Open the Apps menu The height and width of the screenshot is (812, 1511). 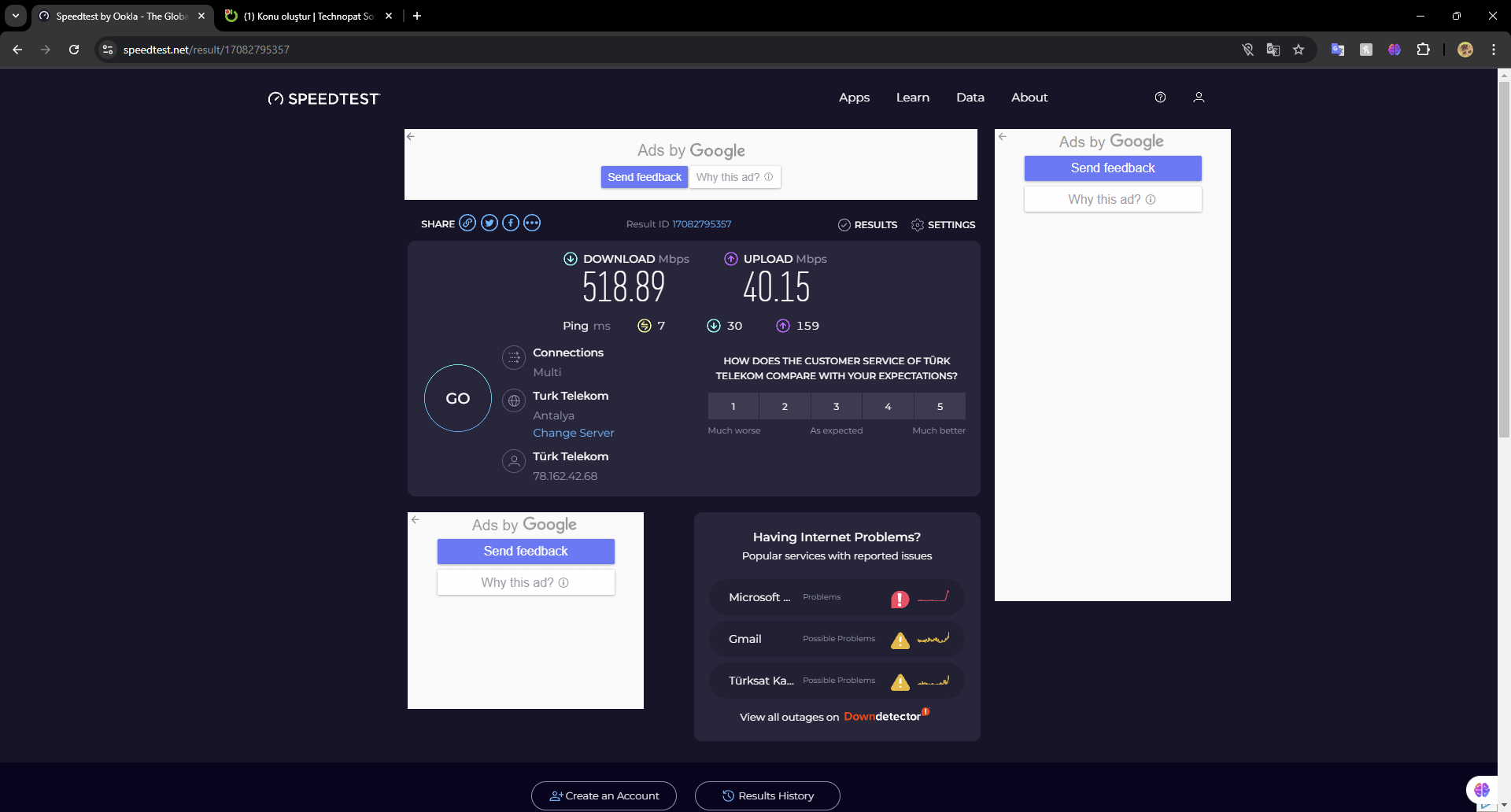pyautogui.click(x=854, y=98)
